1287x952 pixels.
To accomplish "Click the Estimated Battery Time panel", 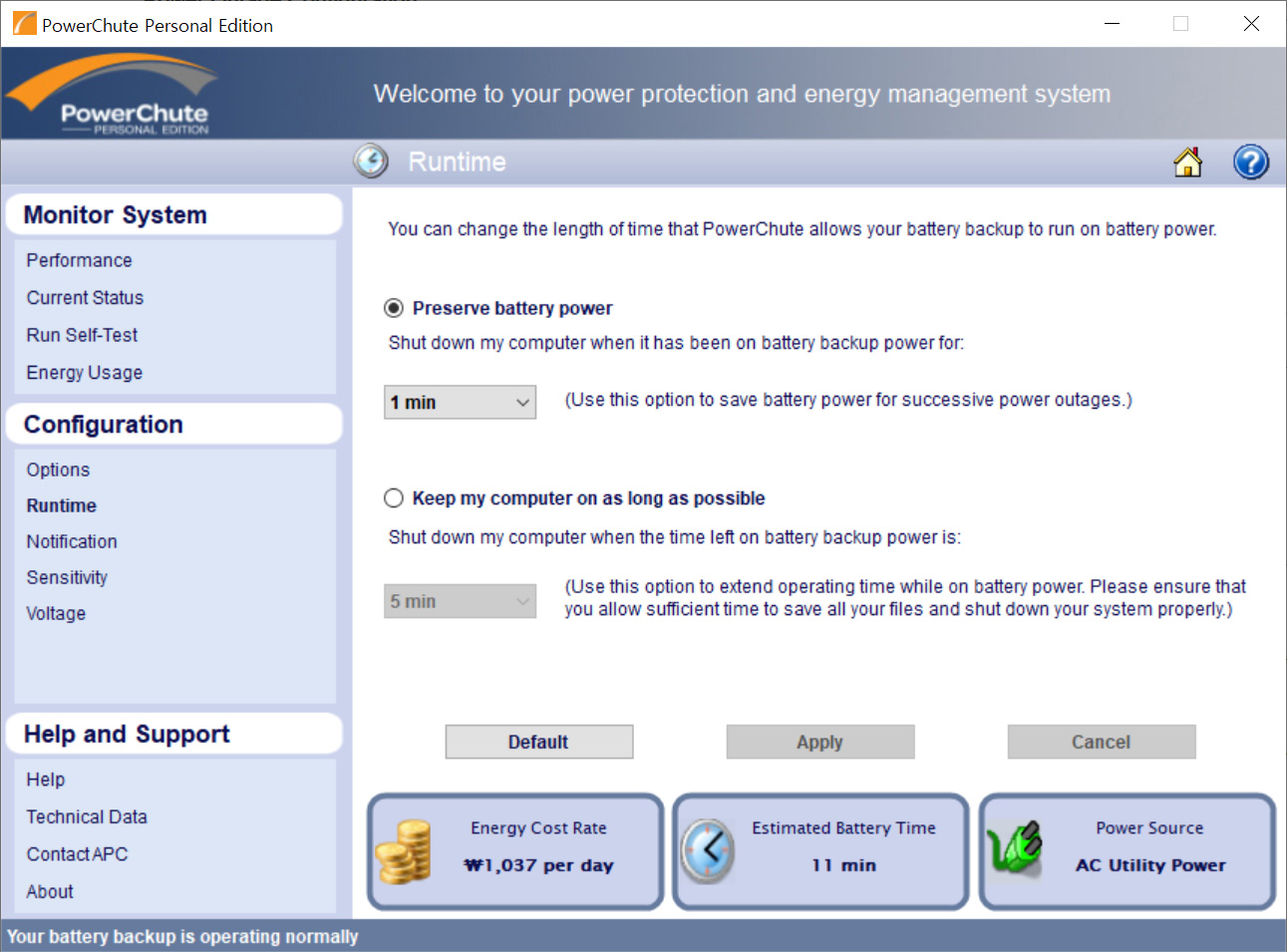I will pyautogui.click(x=821, y=851).
